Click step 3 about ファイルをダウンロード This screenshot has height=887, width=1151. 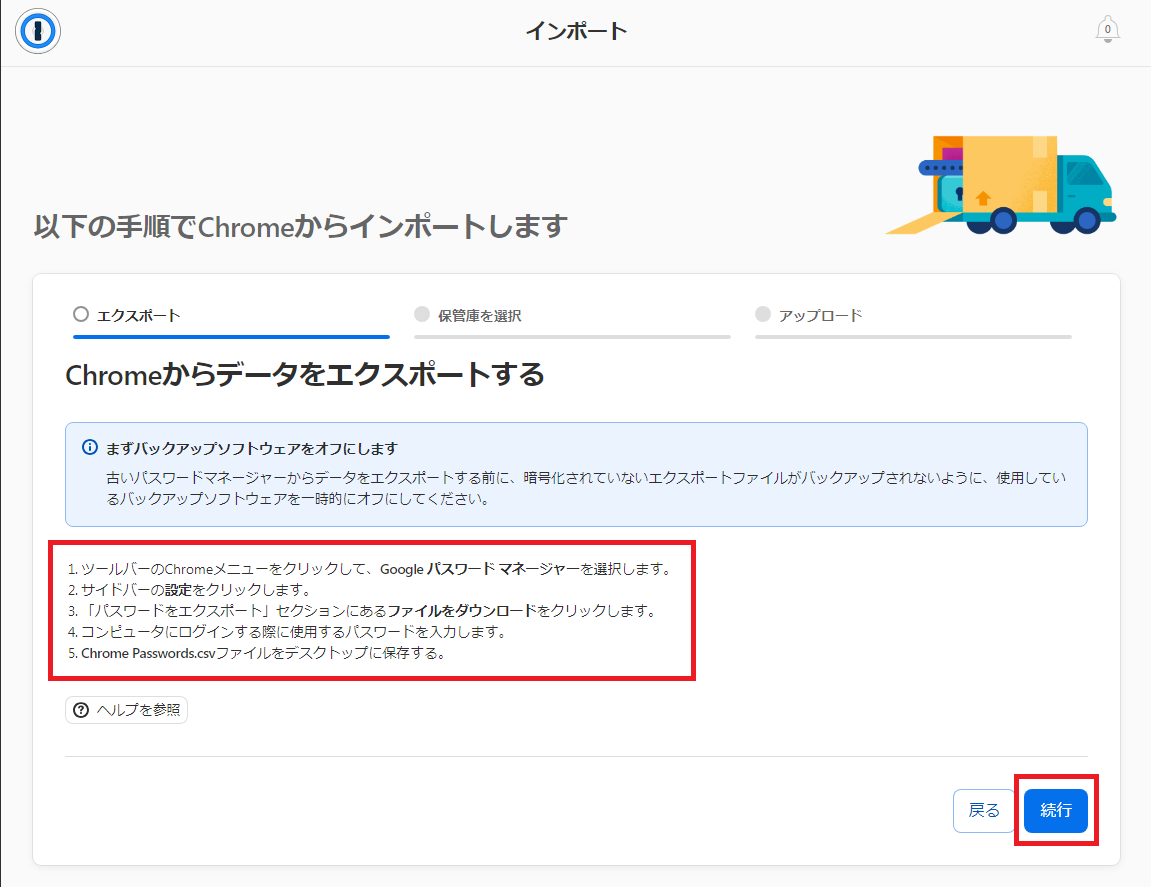(x=362, y=611)
